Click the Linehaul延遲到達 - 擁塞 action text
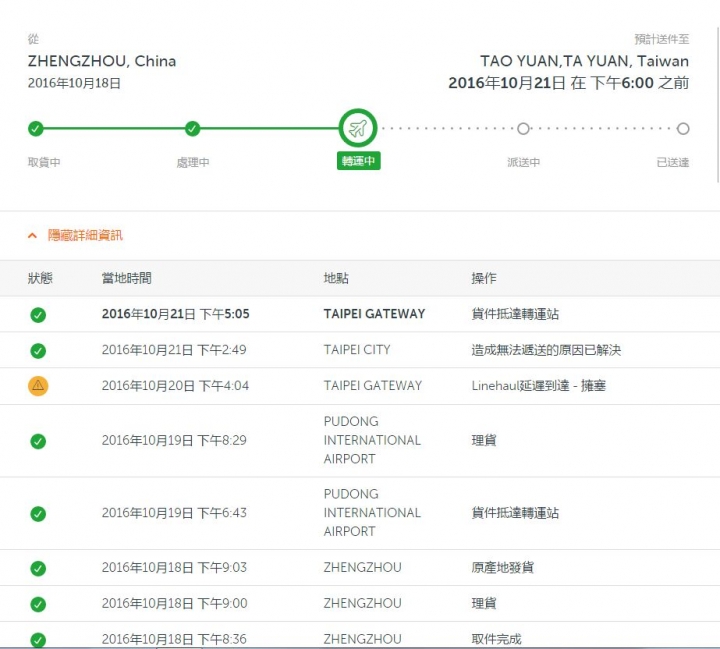The image size is (720, 649). click(539, 385)
